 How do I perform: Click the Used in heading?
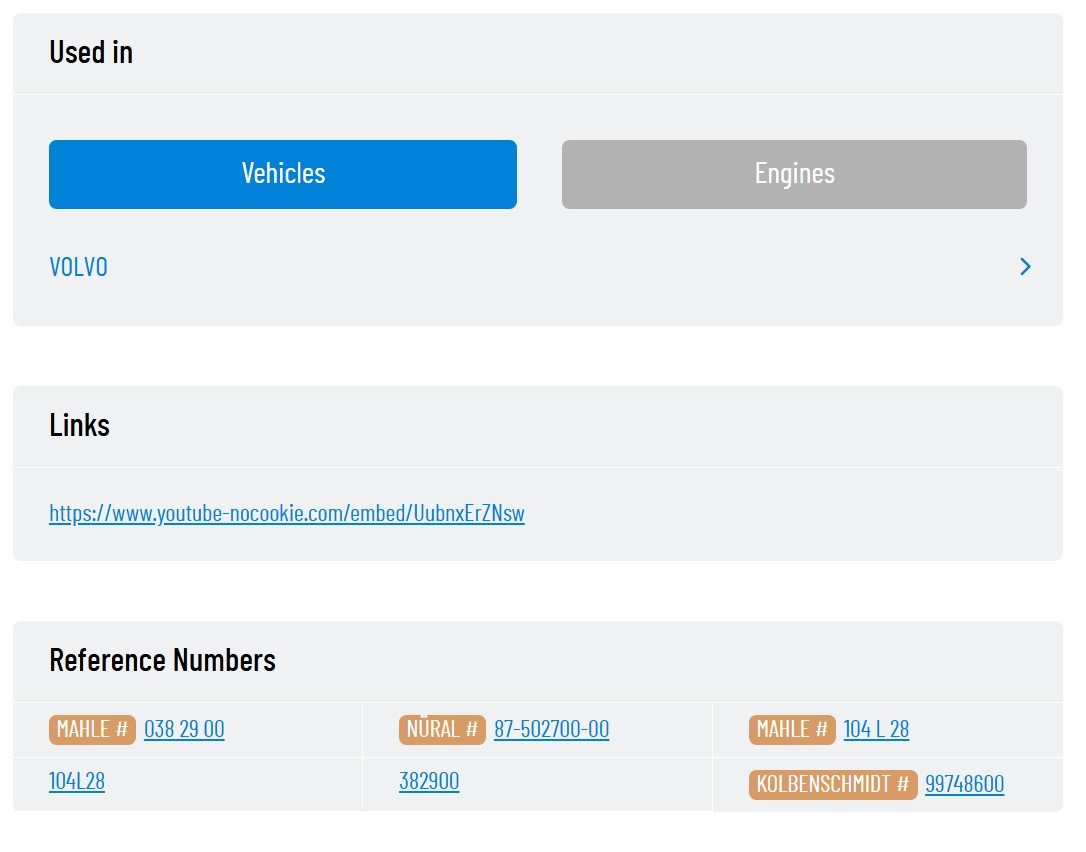91,53
